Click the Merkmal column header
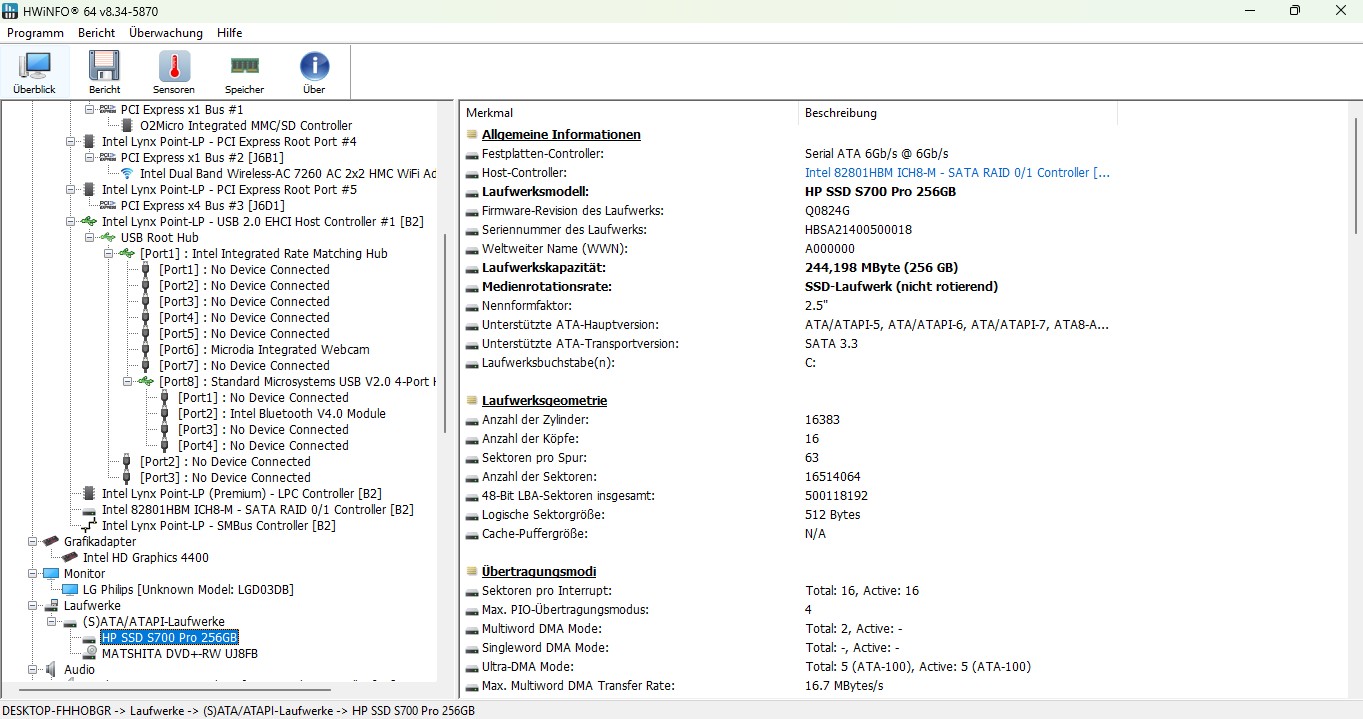The height and width of the screenshot is (719, 1363). click(x=490, y=113)
